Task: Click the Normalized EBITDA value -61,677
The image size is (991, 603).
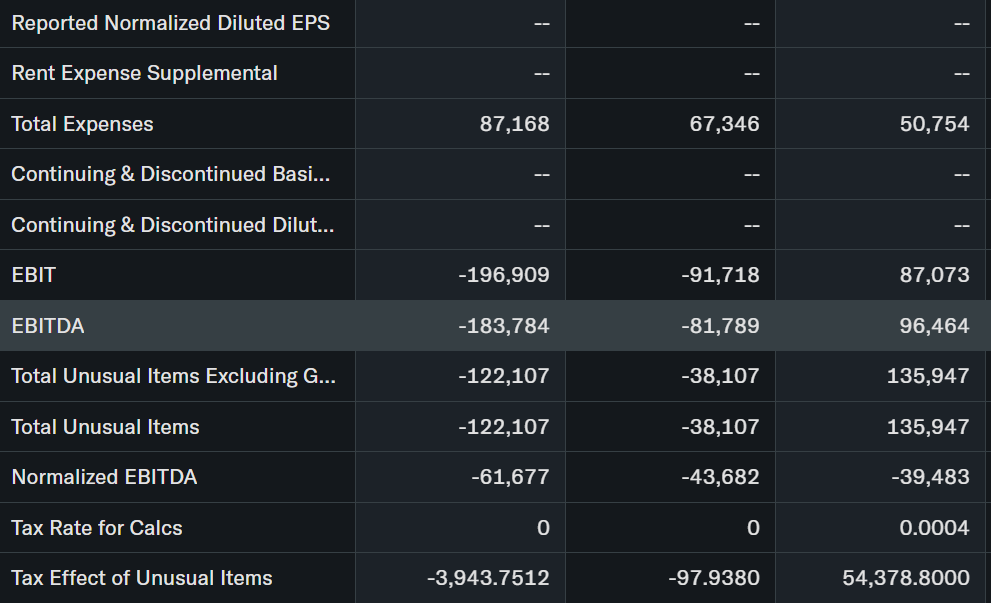Action: [510, 477]
